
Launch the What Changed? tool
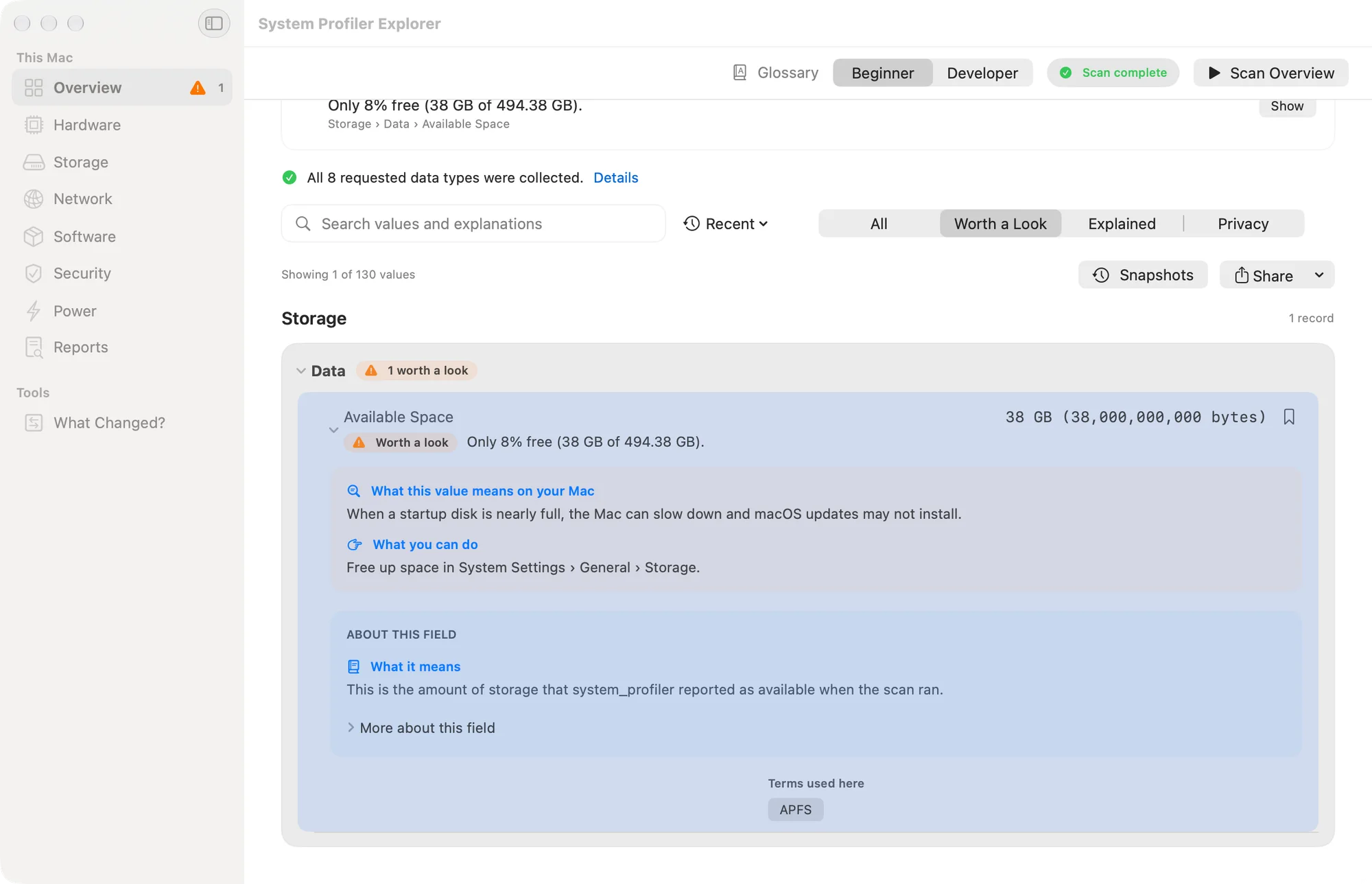122,423
